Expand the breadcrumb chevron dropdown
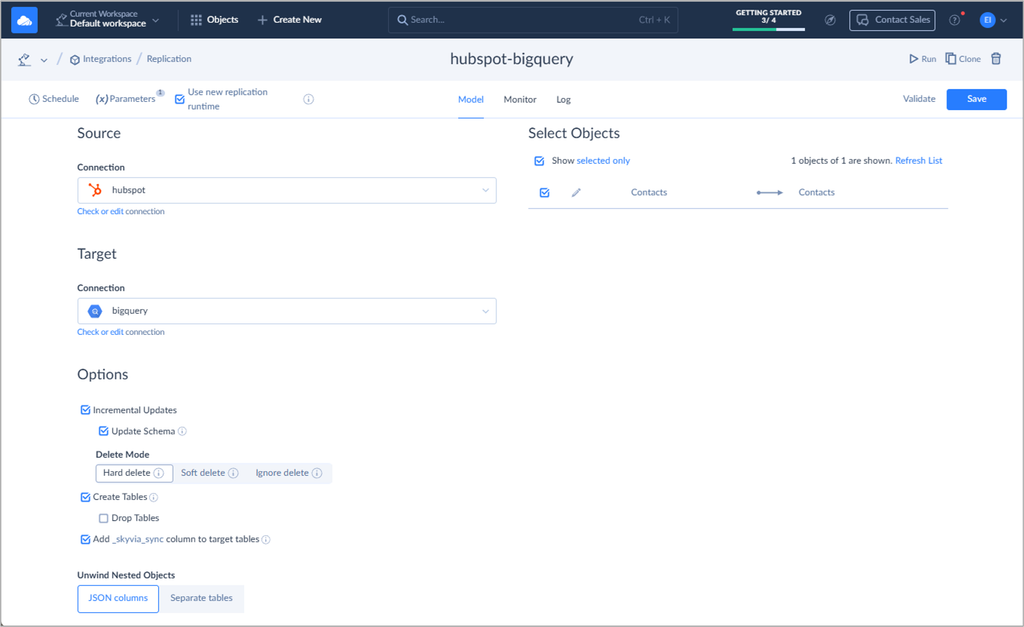Image resolution: width=1024 pixels, height=627 pixels. pos(44,60)
